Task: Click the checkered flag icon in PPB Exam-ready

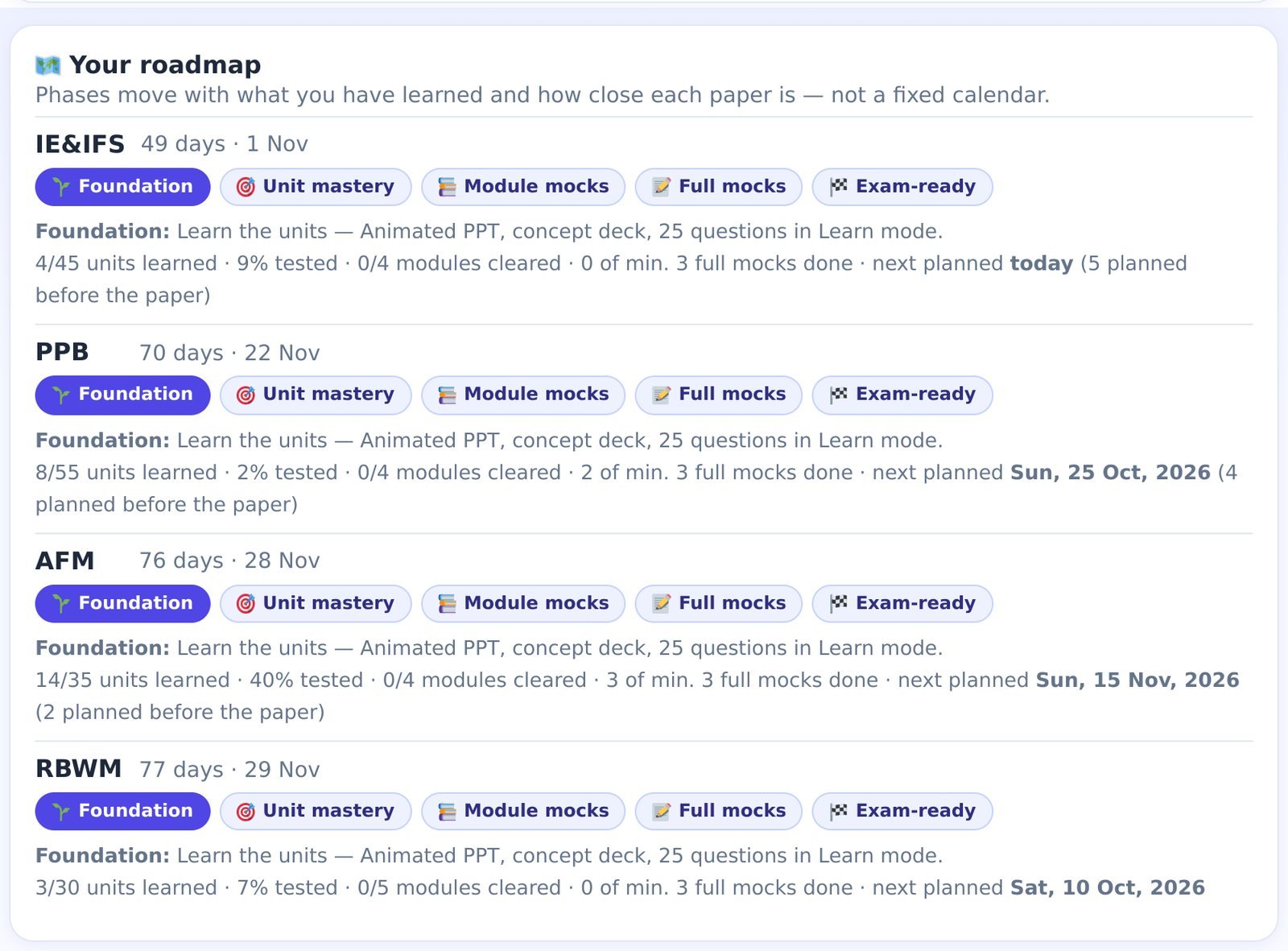Action: (839, 395)
